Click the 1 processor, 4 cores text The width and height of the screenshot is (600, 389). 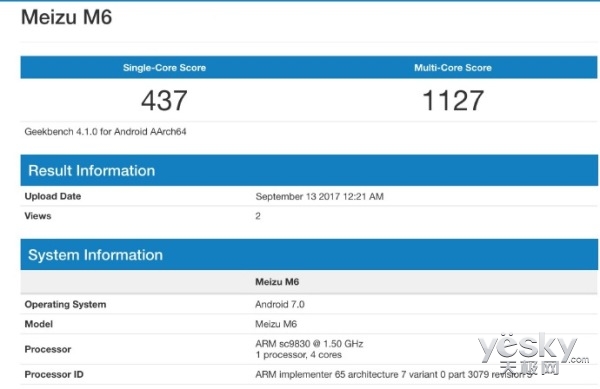[298, 355]
